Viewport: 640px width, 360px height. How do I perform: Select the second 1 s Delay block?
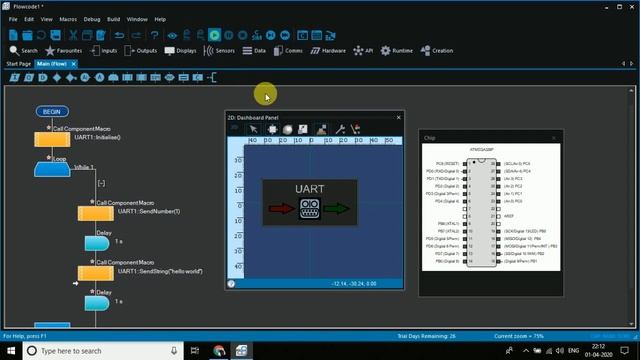pos(97,303)
